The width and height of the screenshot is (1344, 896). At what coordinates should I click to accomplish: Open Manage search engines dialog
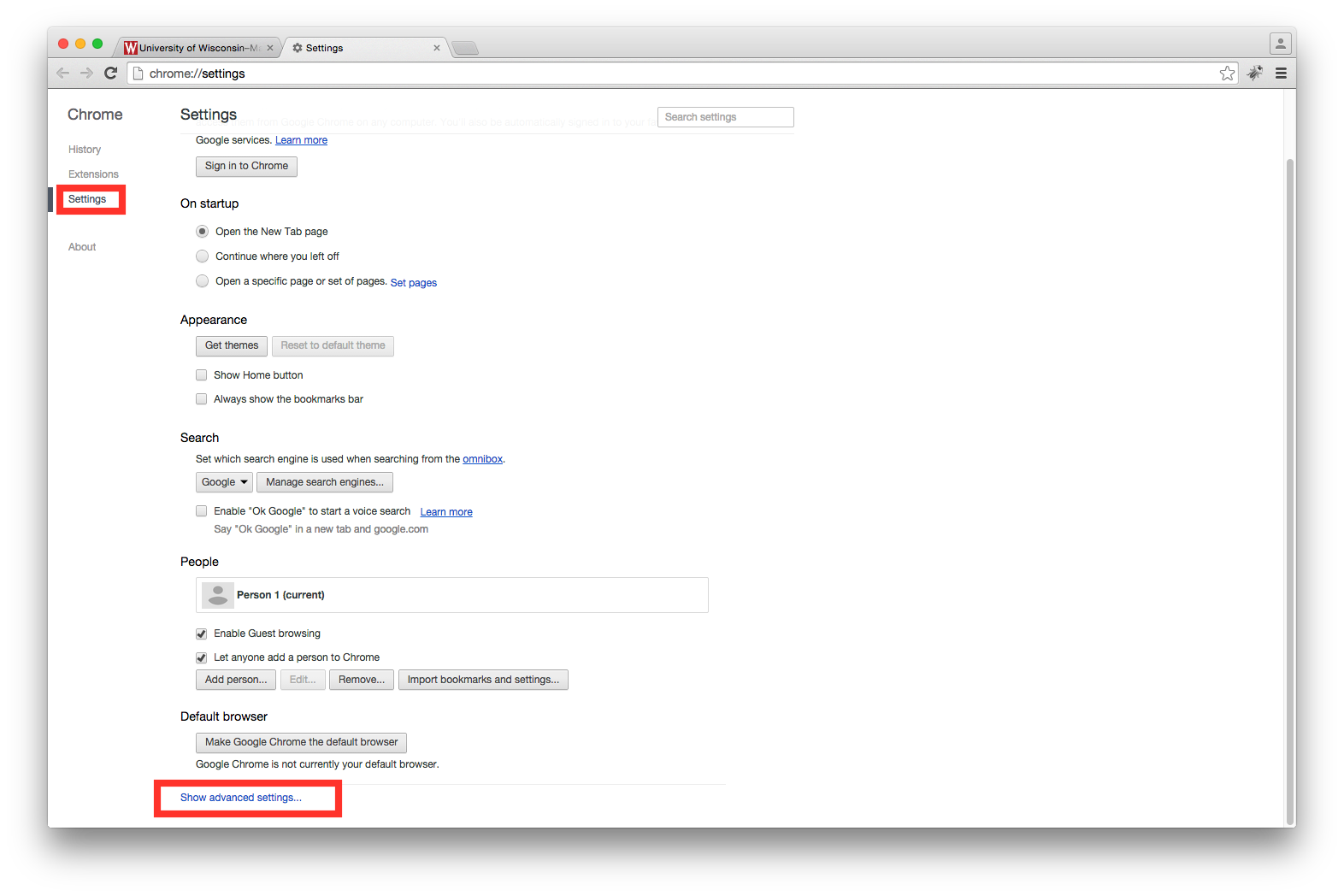pyautogui.click(x=325, y=482)
